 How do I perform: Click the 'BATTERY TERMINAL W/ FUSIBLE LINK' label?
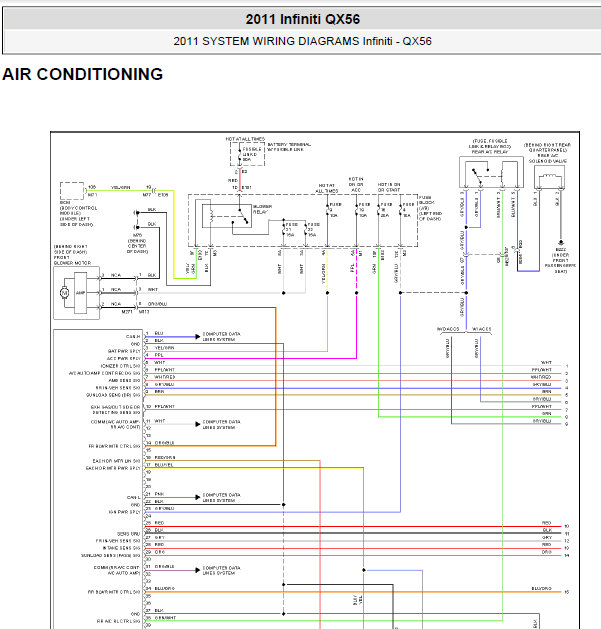coord(289,147)
